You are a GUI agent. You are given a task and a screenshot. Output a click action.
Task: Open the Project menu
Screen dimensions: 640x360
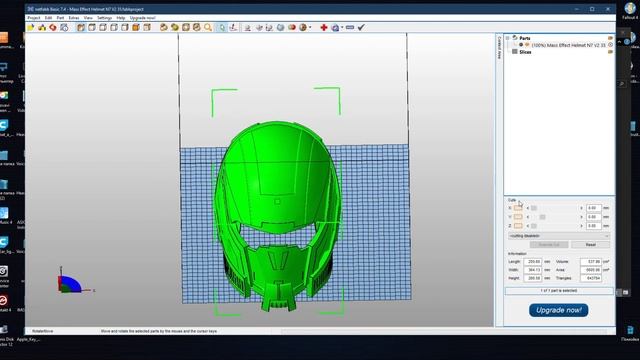click(x=34, y=18)
